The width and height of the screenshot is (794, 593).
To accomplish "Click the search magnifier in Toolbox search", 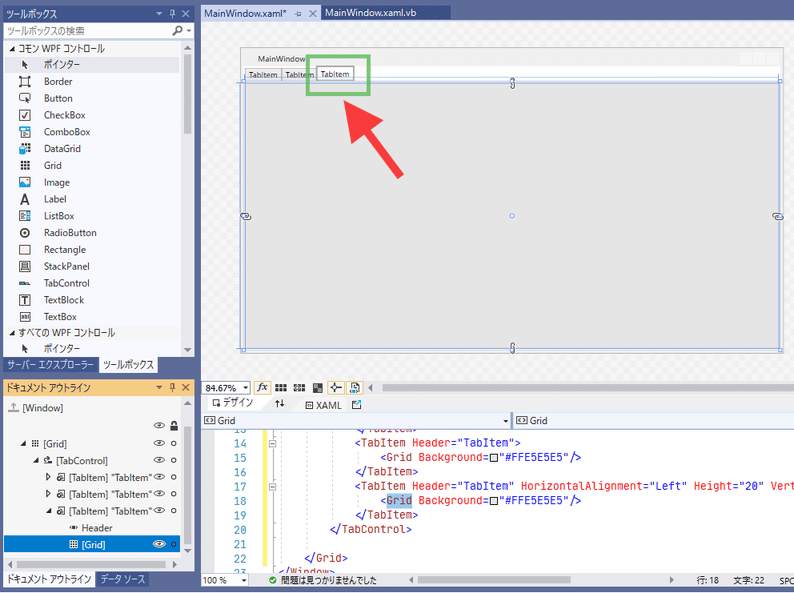I will click(177, 31).
